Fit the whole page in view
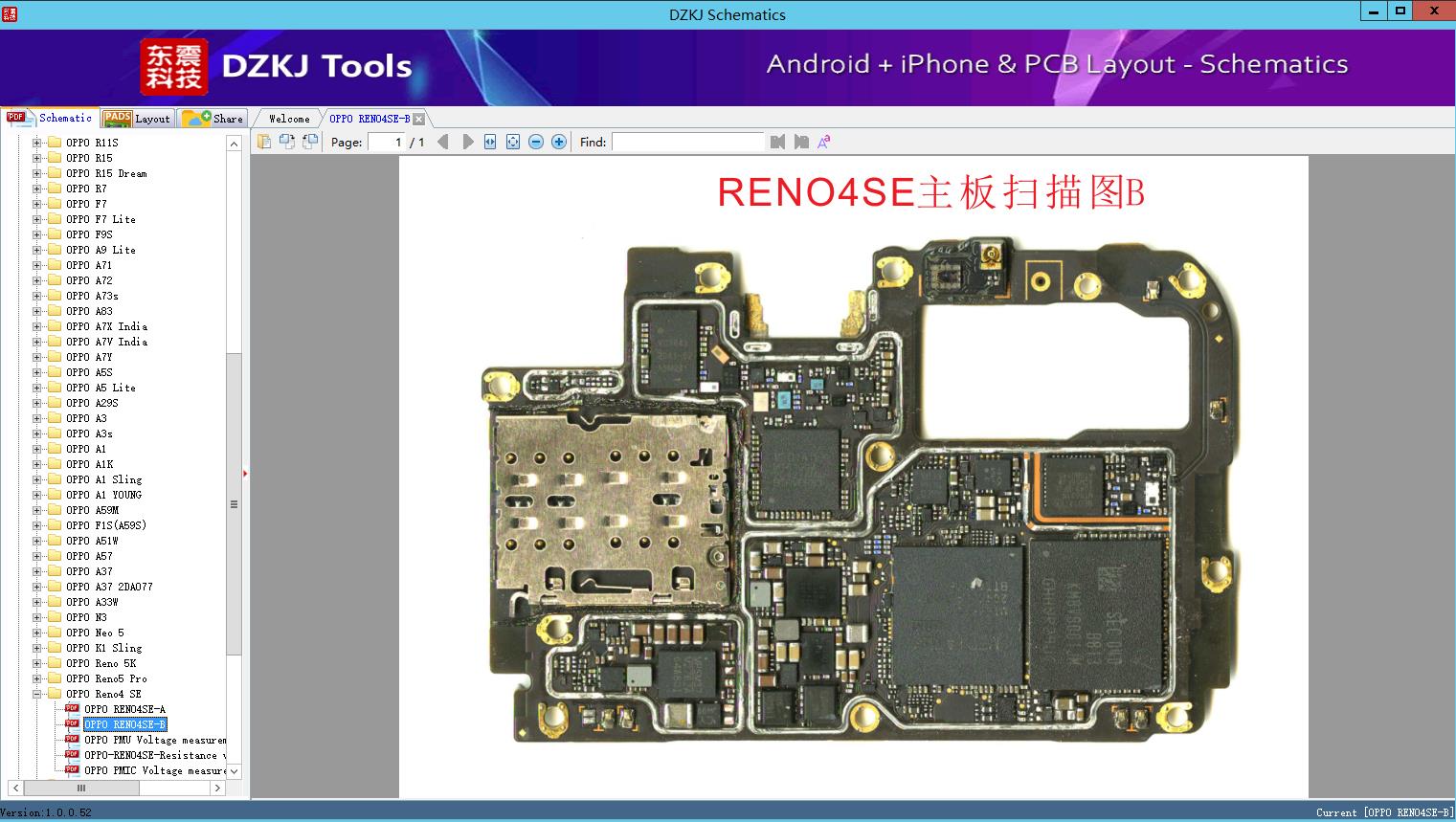 [513, 142]
